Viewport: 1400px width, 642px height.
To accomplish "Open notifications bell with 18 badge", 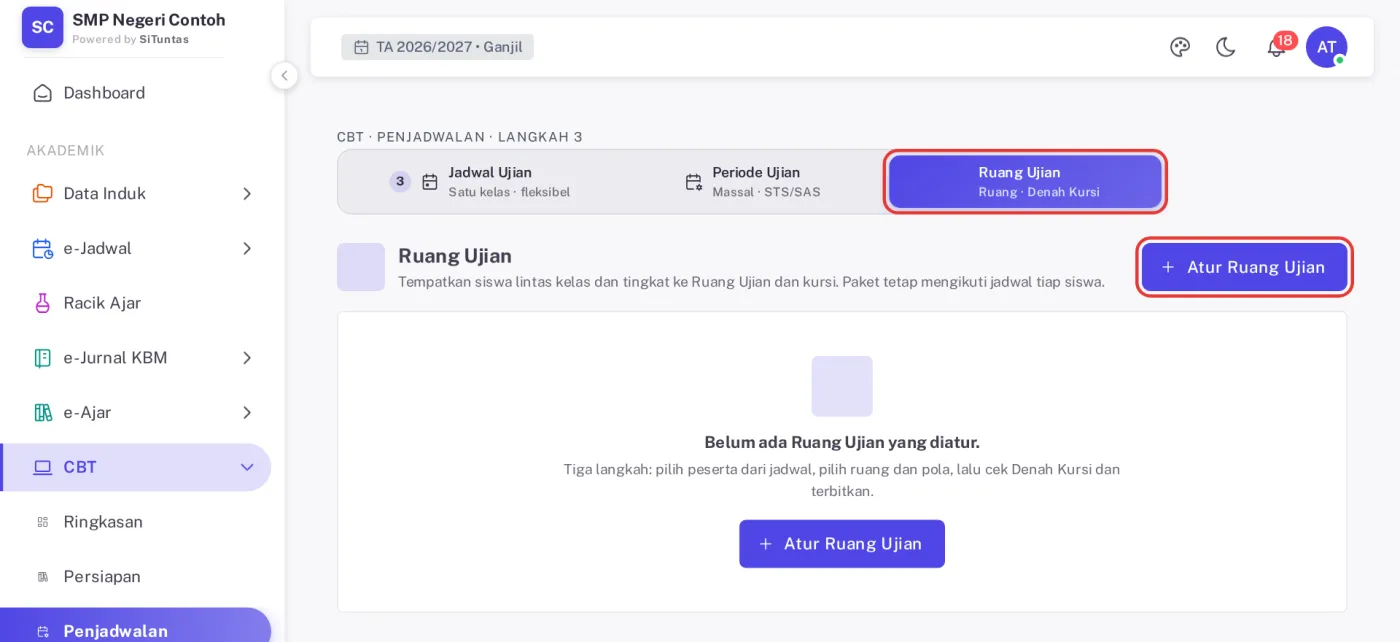I will (1276, 47).
